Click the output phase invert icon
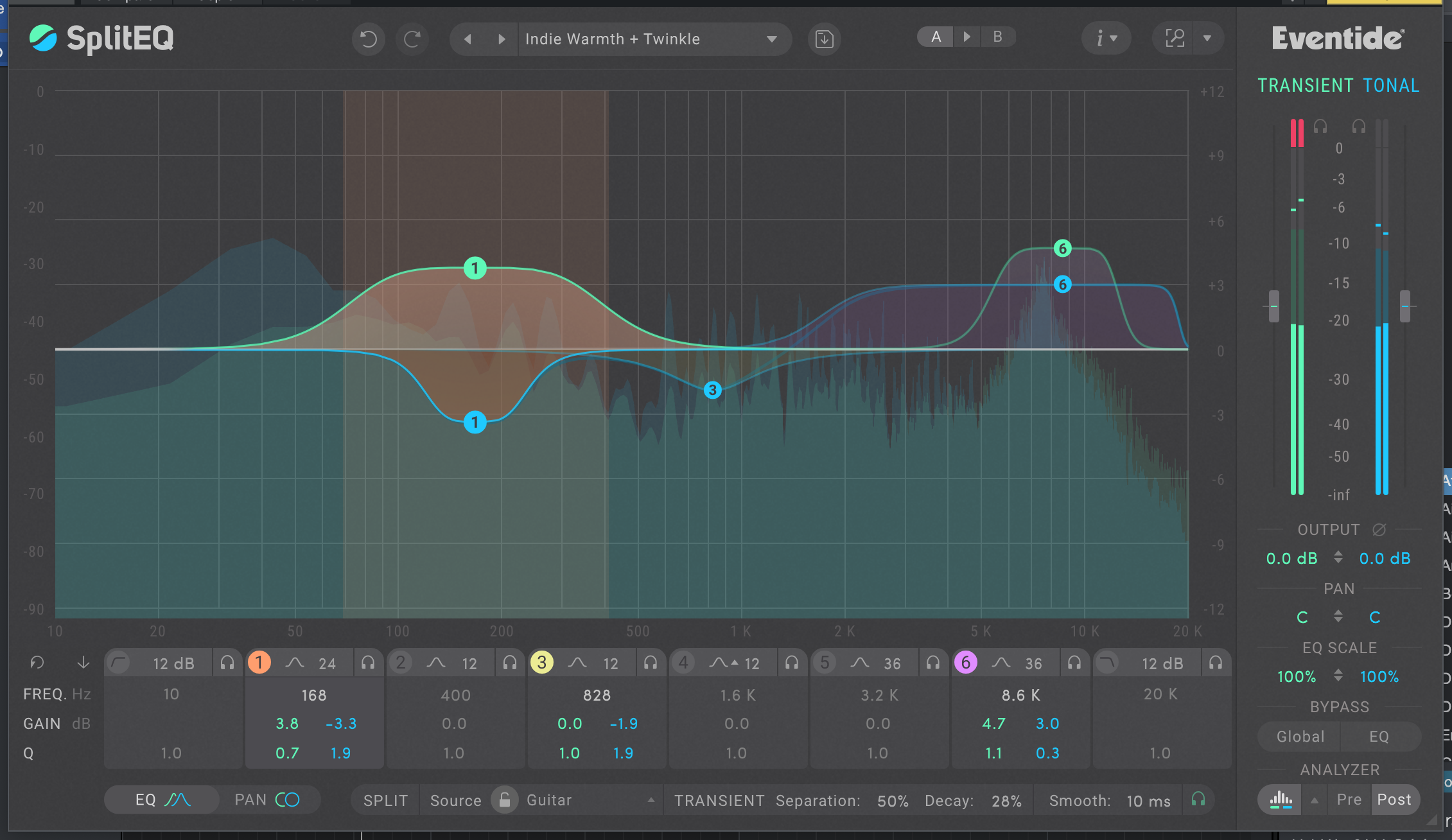The image size is (1452, 840). 1379,530
